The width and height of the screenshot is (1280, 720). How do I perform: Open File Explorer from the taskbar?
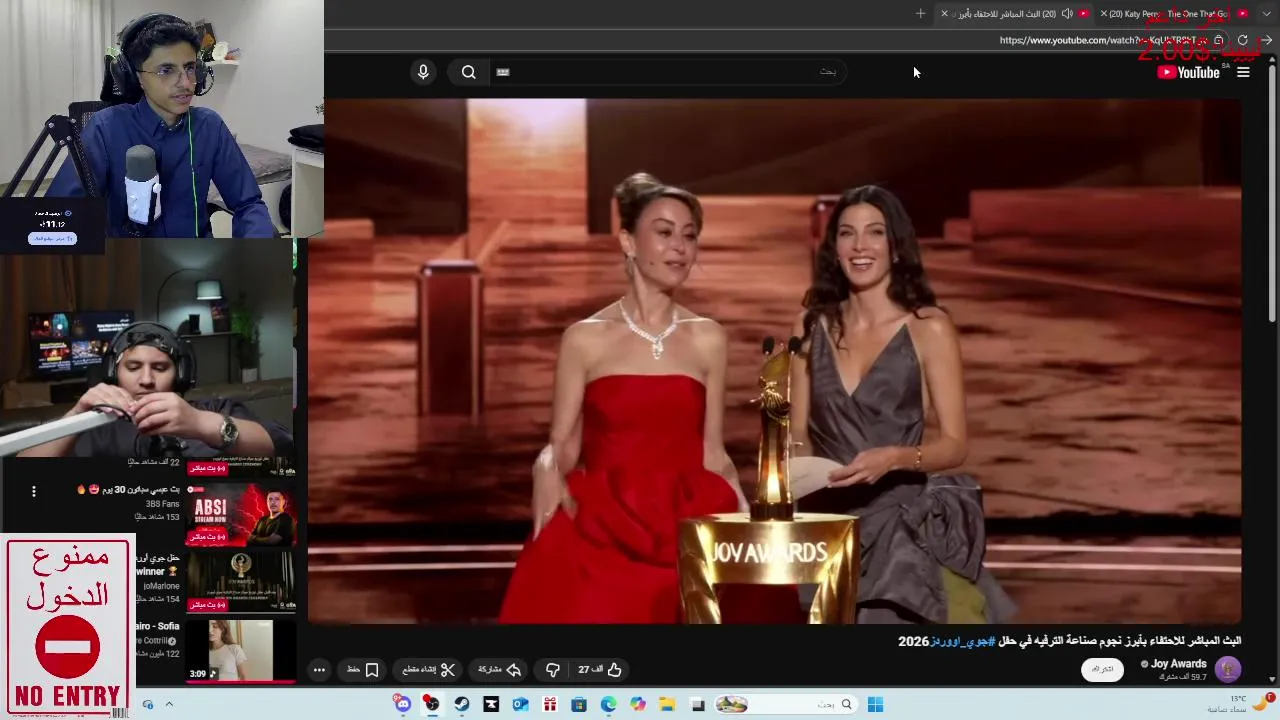click(667, 705)
